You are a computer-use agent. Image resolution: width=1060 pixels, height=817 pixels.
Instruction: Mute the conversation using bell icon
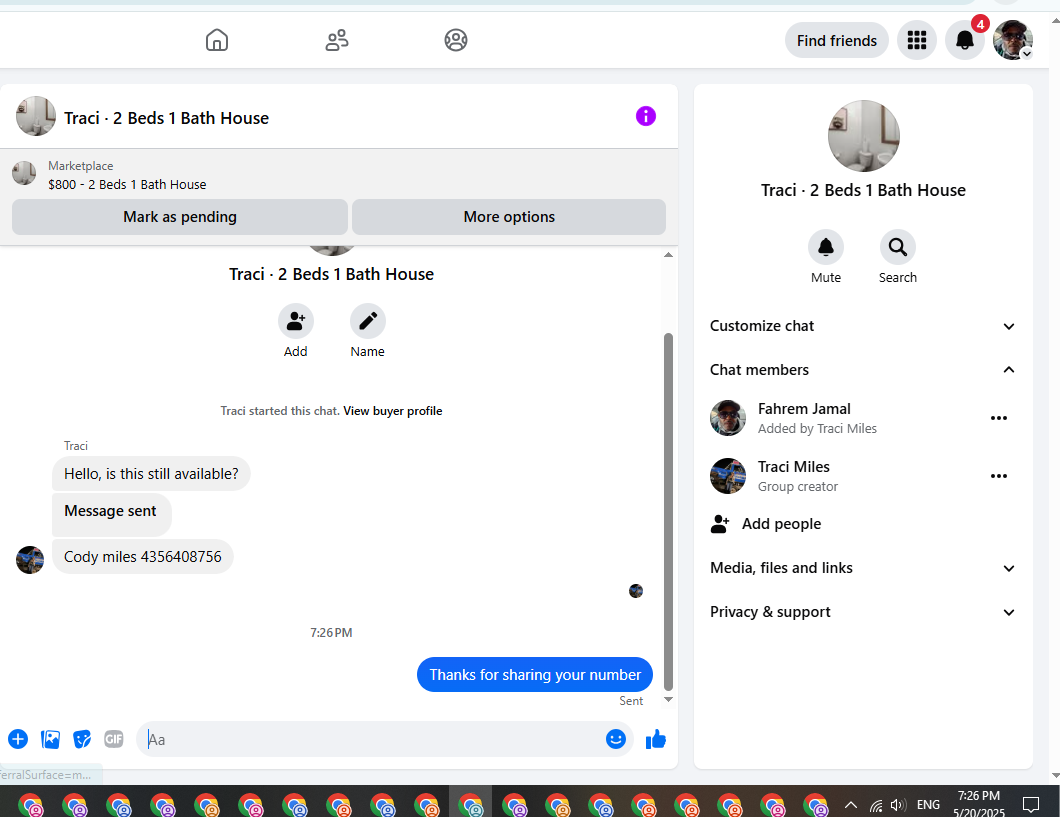pos(825,247)
